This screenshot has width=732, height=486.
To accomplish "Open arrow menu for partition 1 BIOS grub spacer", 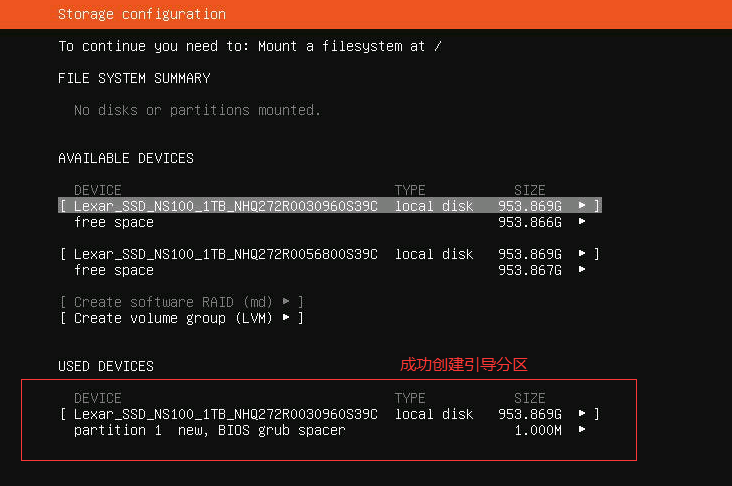I will pyautogui.click(x=582, y=430).
